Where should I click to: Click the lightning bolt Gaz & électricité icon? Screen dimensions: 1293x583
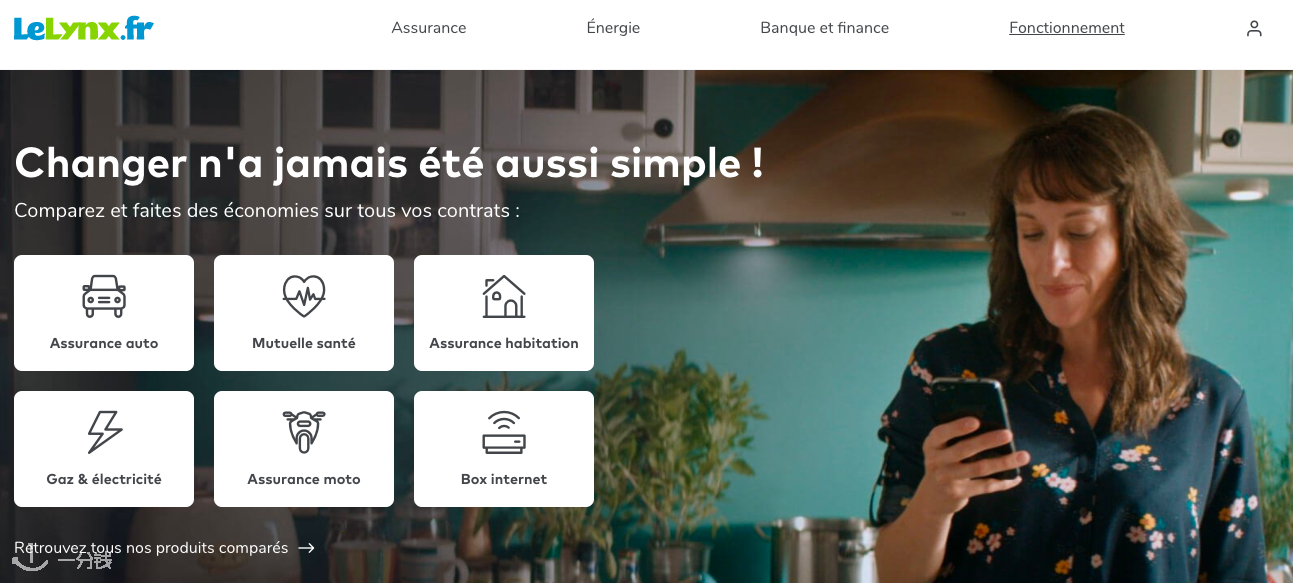click(x=104, y=432)
